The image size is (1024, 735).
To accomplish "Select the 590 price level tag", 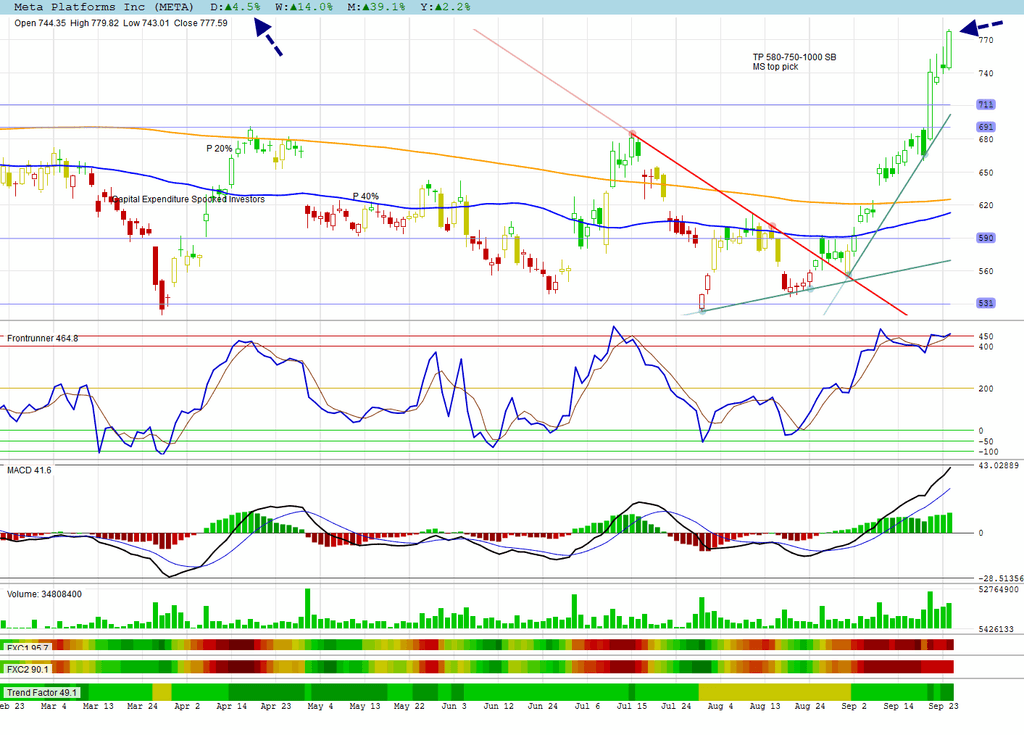I will point(985,238).
